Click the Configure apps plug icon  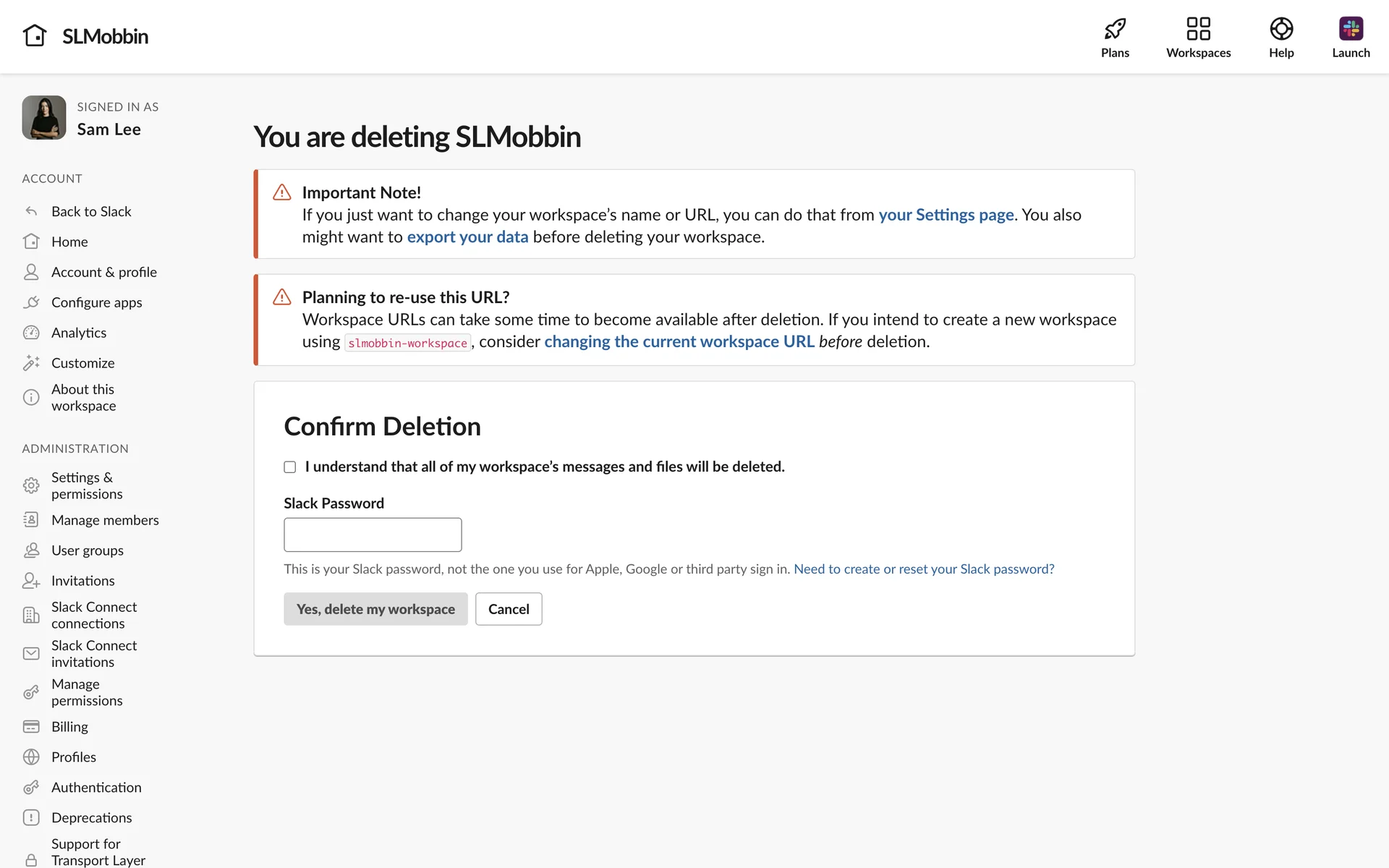click(31, 302)
